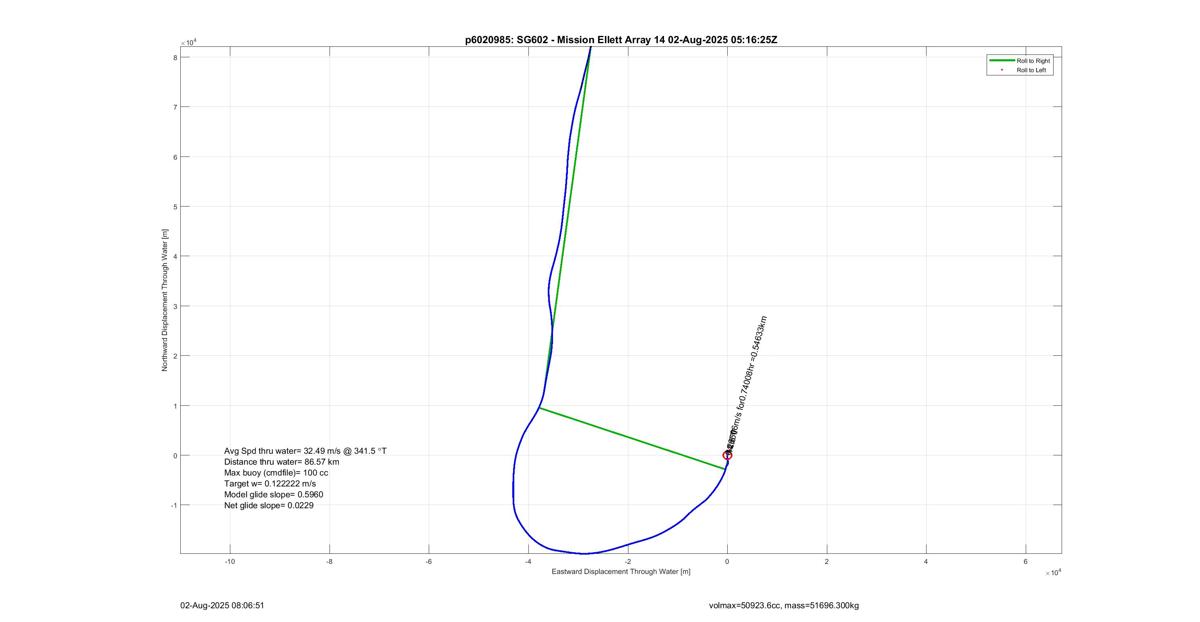Click the "Target w= 0.122222 m/s" line

pyautogui.click(x=270, y=484)
